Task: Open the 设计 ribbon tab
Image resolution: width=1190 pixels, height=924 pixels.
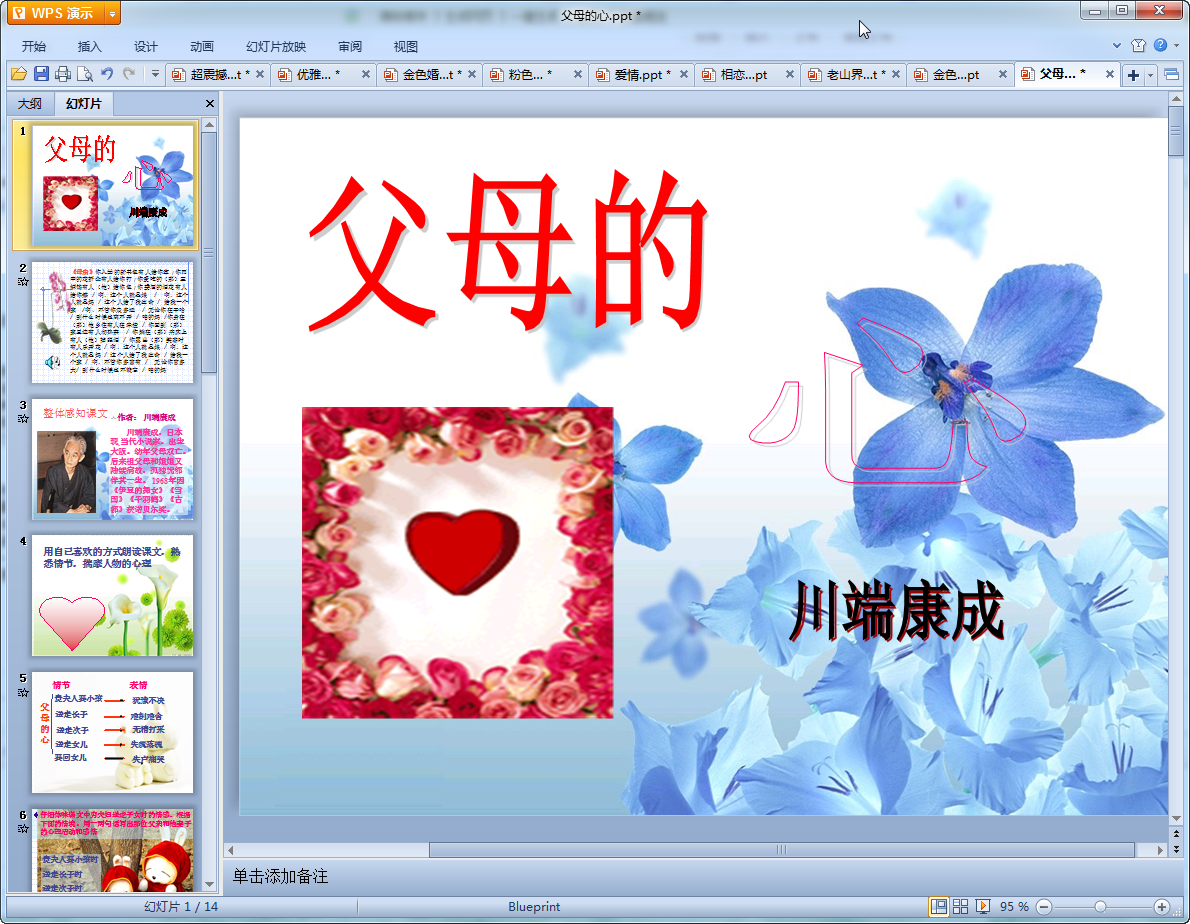Action: pos(146,46)
